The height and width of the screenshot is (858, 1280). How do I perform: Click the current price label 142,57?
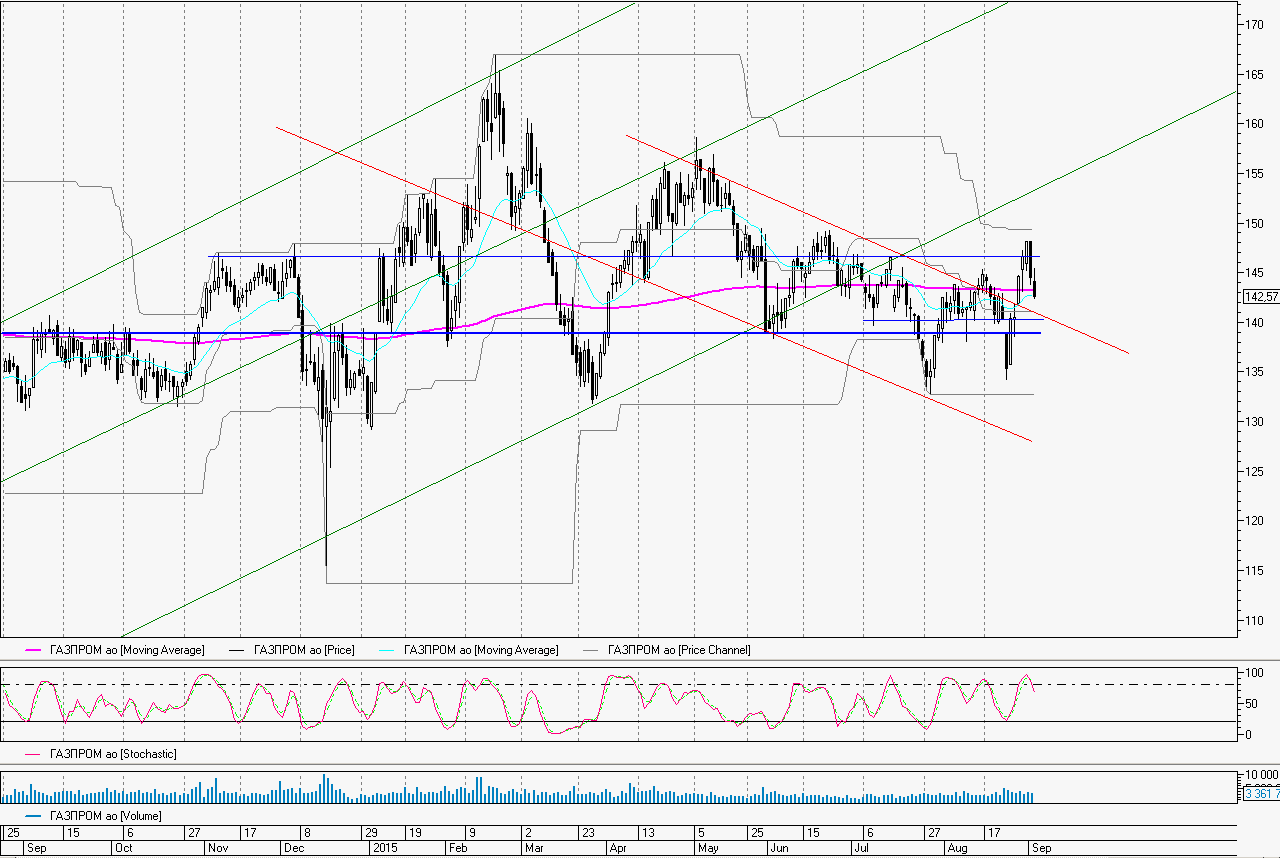(1260, 297)
